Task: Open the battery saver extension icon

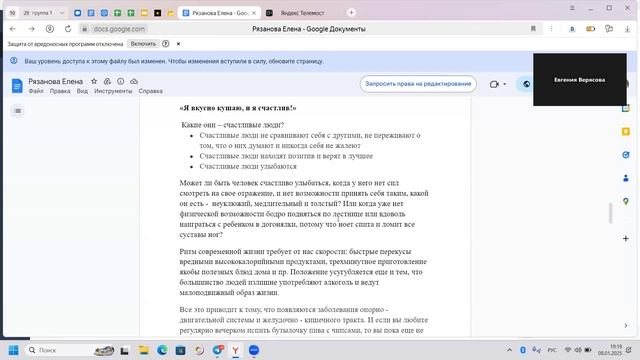Action: 591,29
